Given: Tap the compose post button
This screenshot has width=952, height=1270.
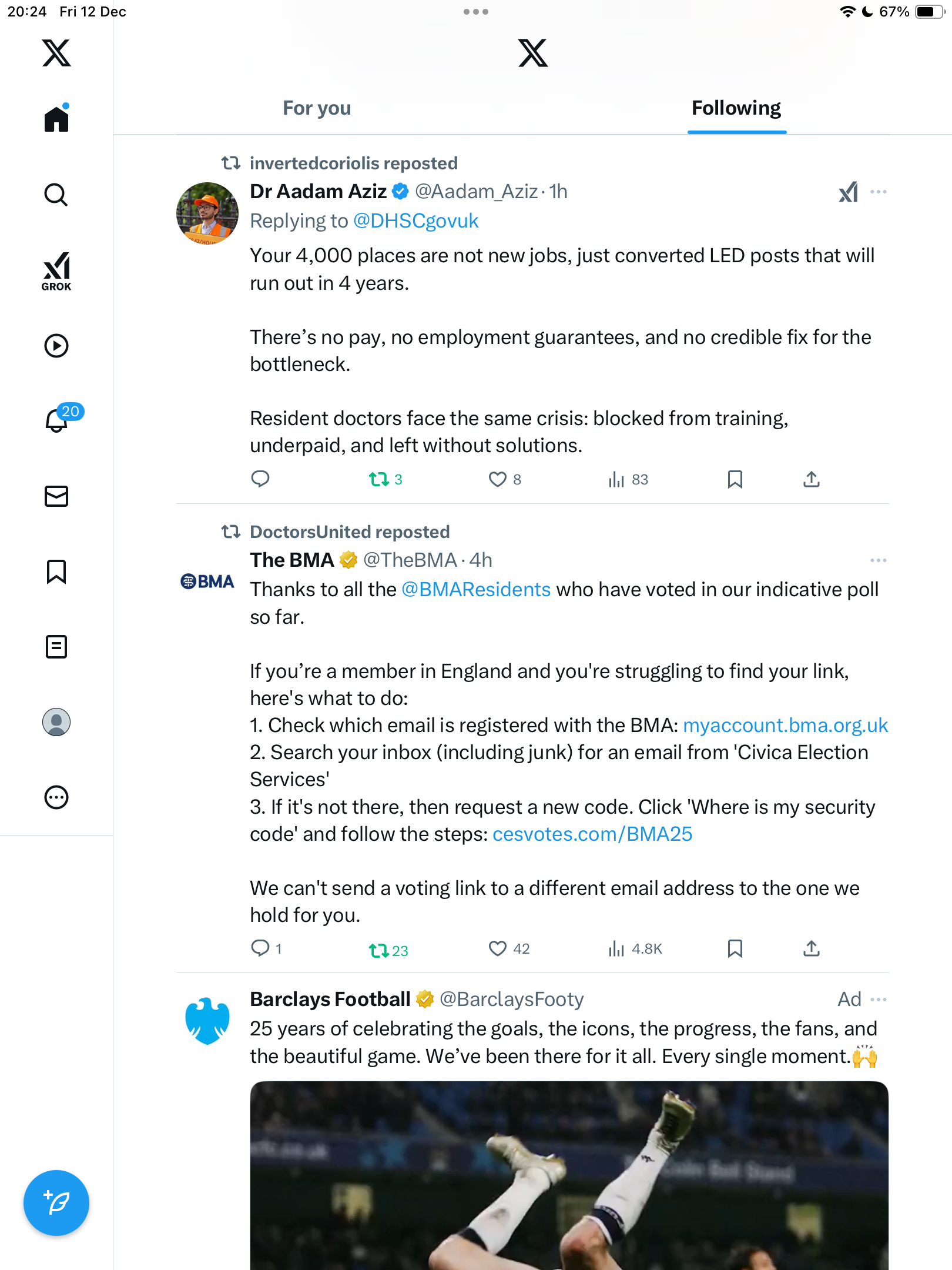Looking at the screenshot, I should [56, 1202].
